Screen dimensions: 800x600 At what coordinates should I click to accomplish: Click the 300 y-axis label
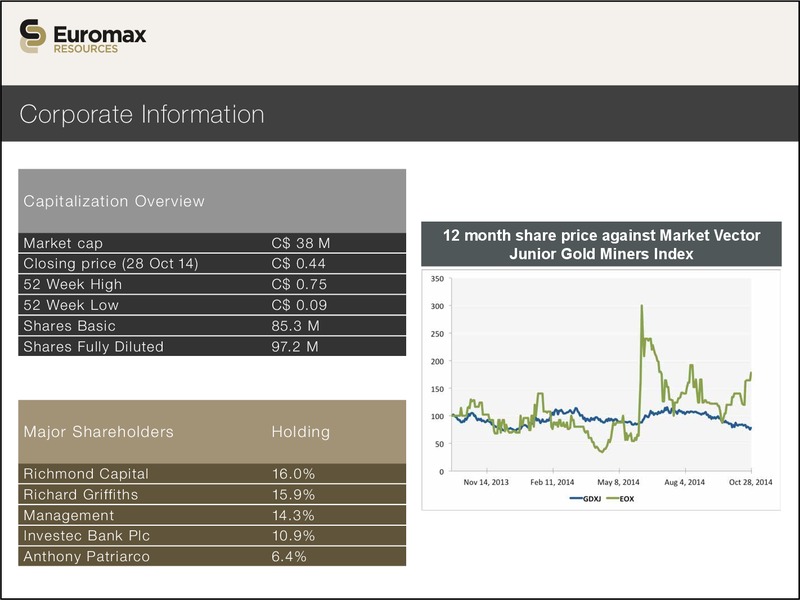pyautogui.click(x=437, y=307)
